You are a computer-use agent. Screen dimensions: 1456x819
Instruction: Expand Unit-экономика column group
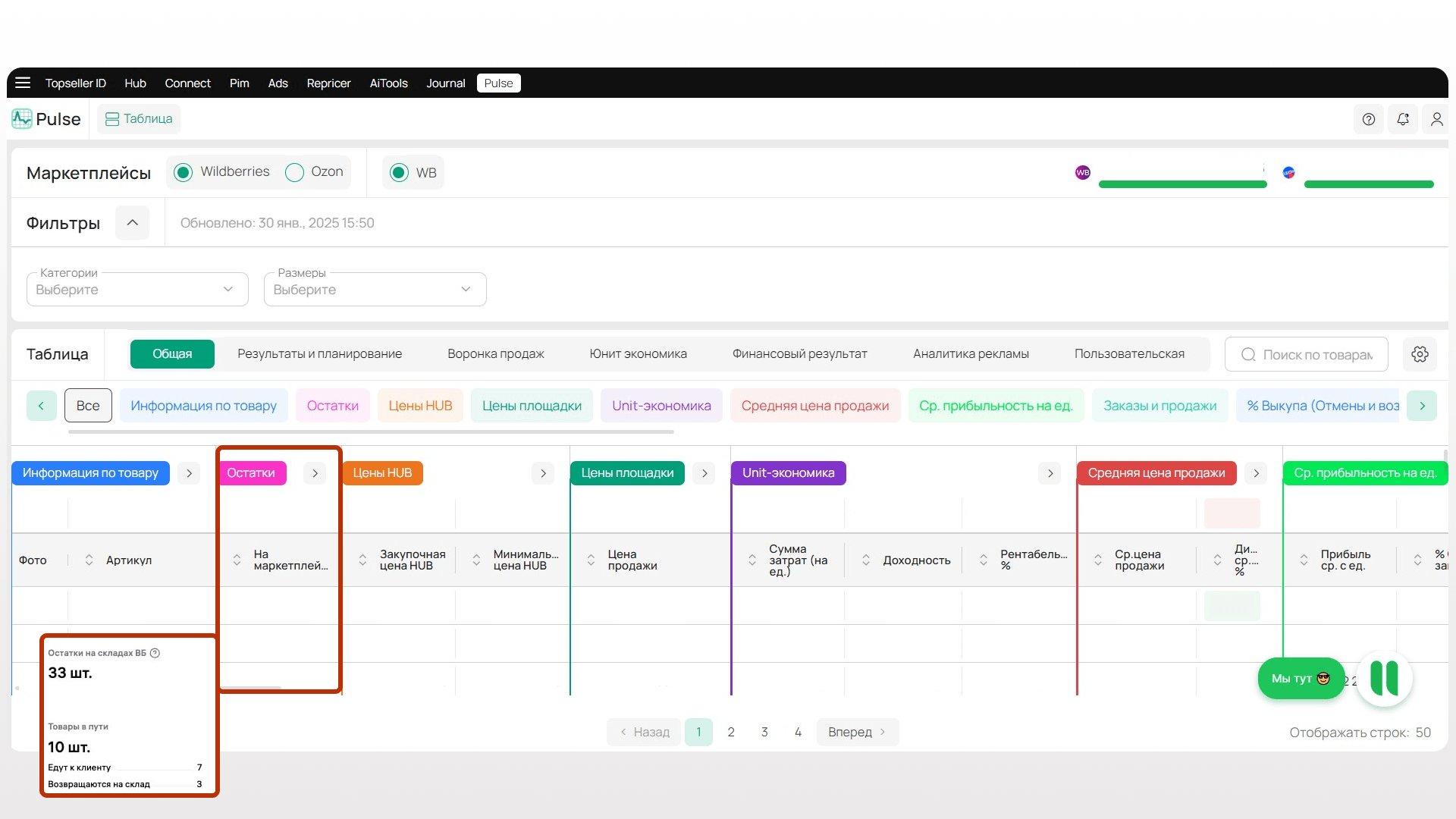point(1050,473)
